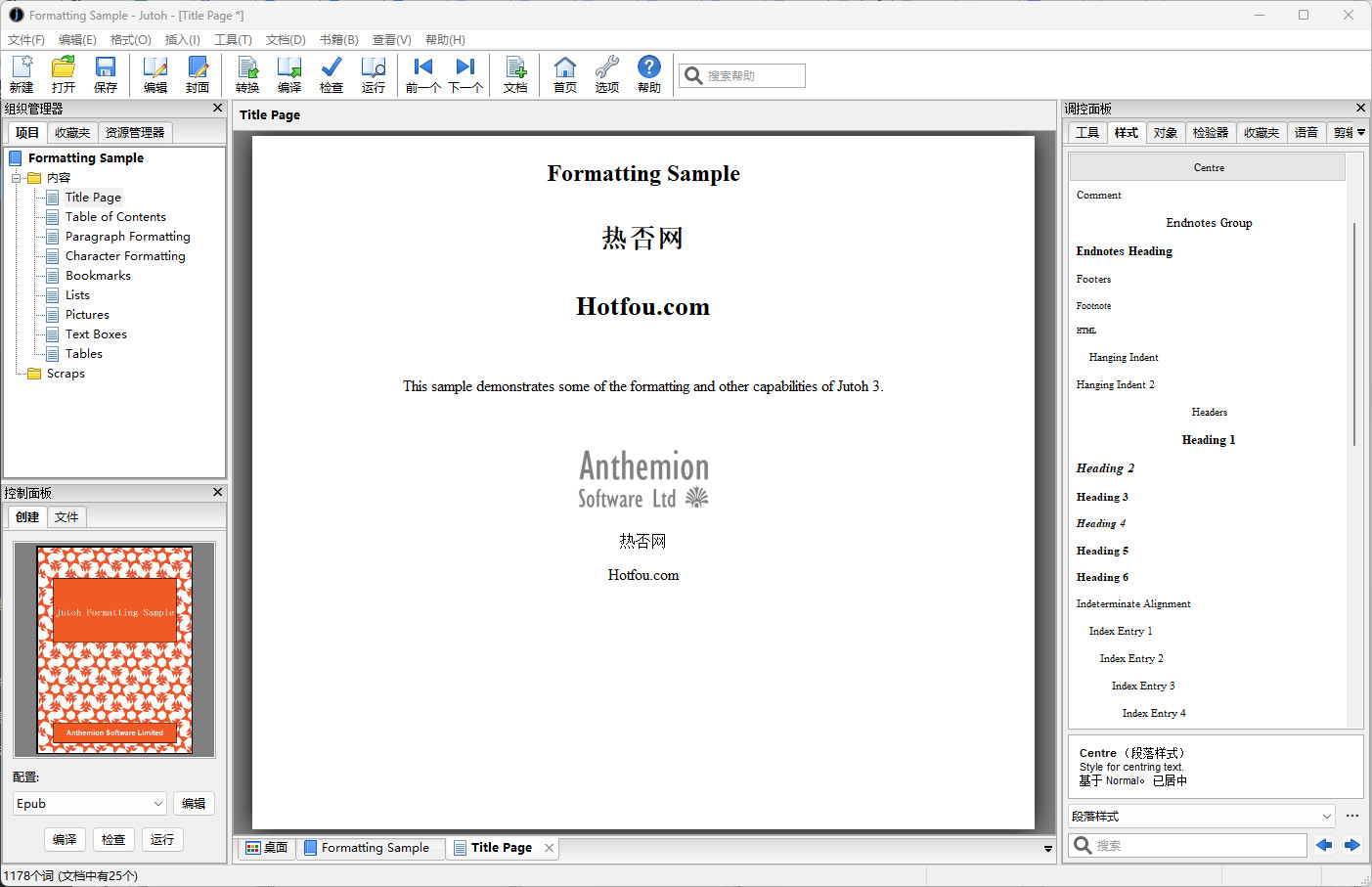This screenshot has width=1372, height=887.
Task: Click the style 搜索 search field
Action: pos(1187,845)
